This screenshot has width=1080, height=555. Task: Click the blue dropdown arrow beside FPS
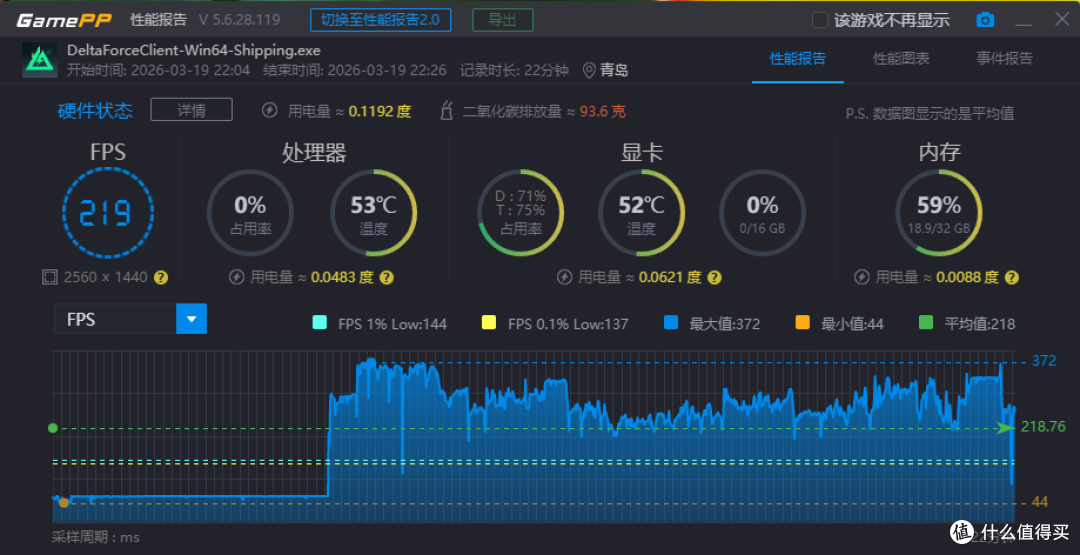coord(191,319)
